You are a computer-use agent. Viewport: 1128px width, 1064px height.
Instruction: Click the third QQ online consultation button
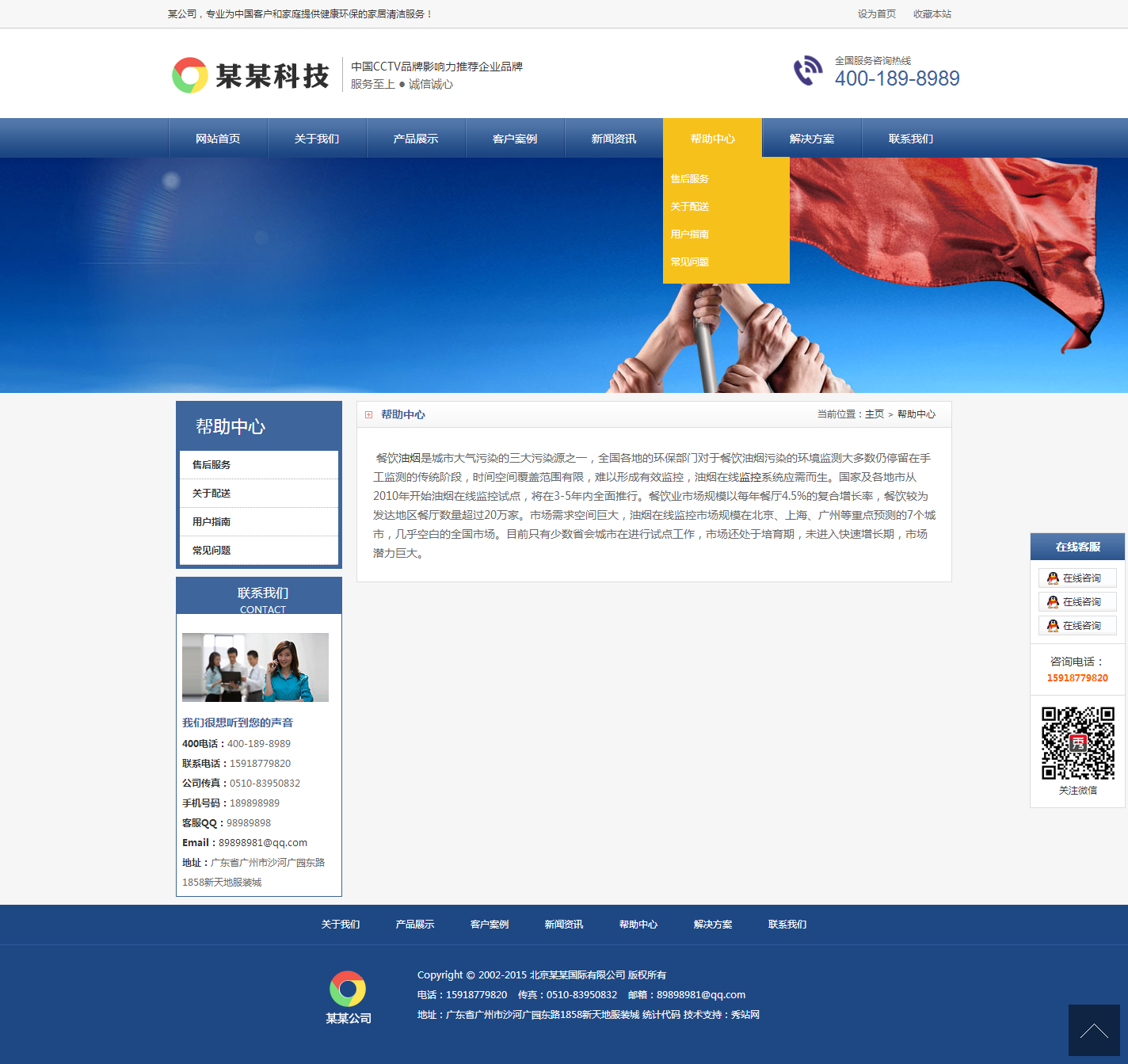1077,626
